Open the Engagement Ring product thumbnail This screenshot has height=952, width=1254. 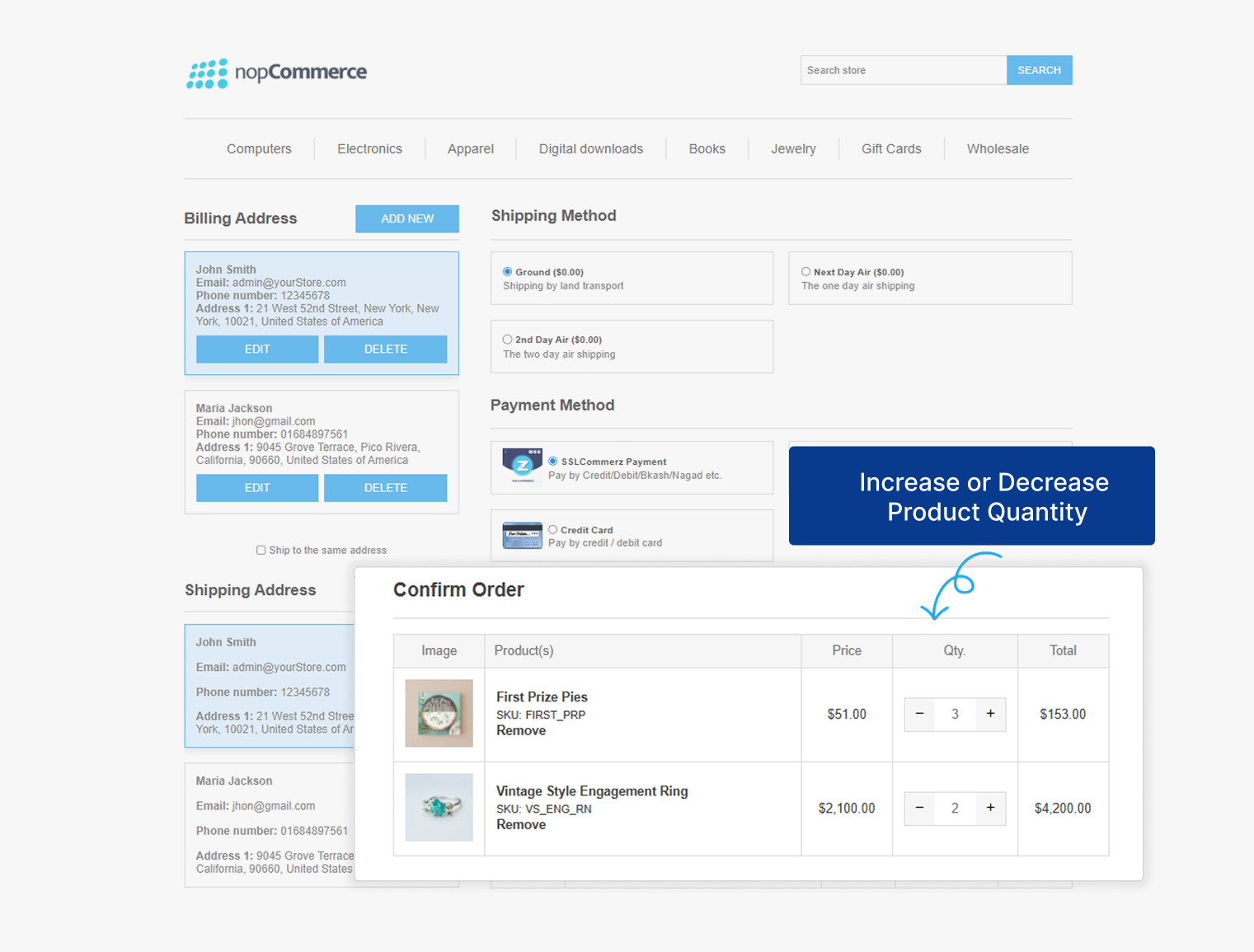pyautogui.click(x=439, y=807)
